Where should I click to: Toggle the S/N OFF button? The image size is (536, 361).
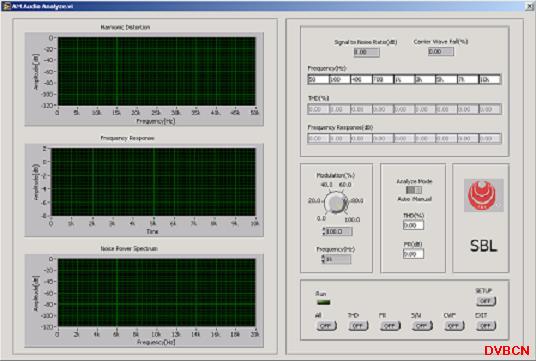click(421, 325)
